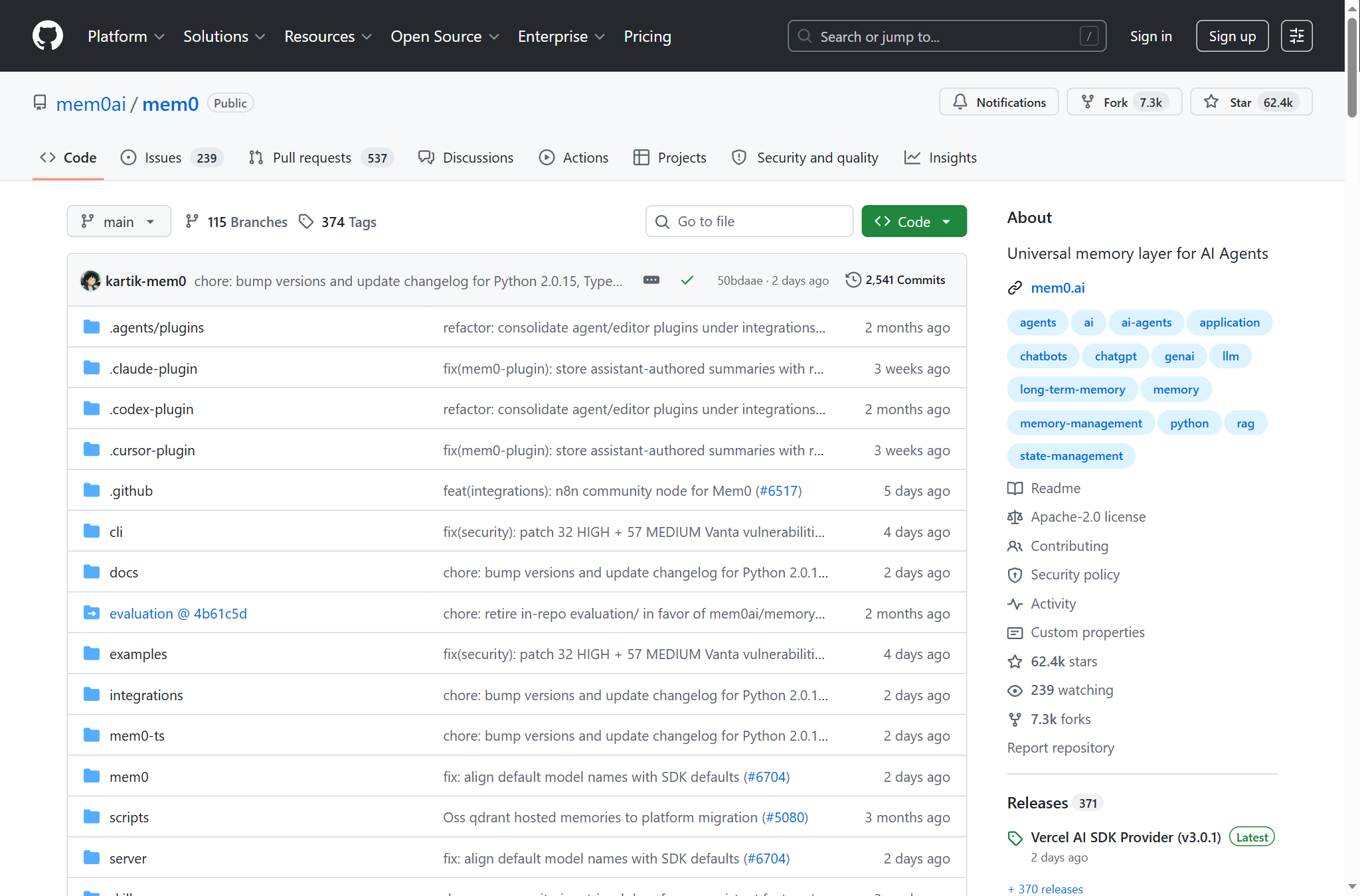This screenshot has height=896, width=1360.
Task: Focus the Search or jump to field
Action: point(947,36)
